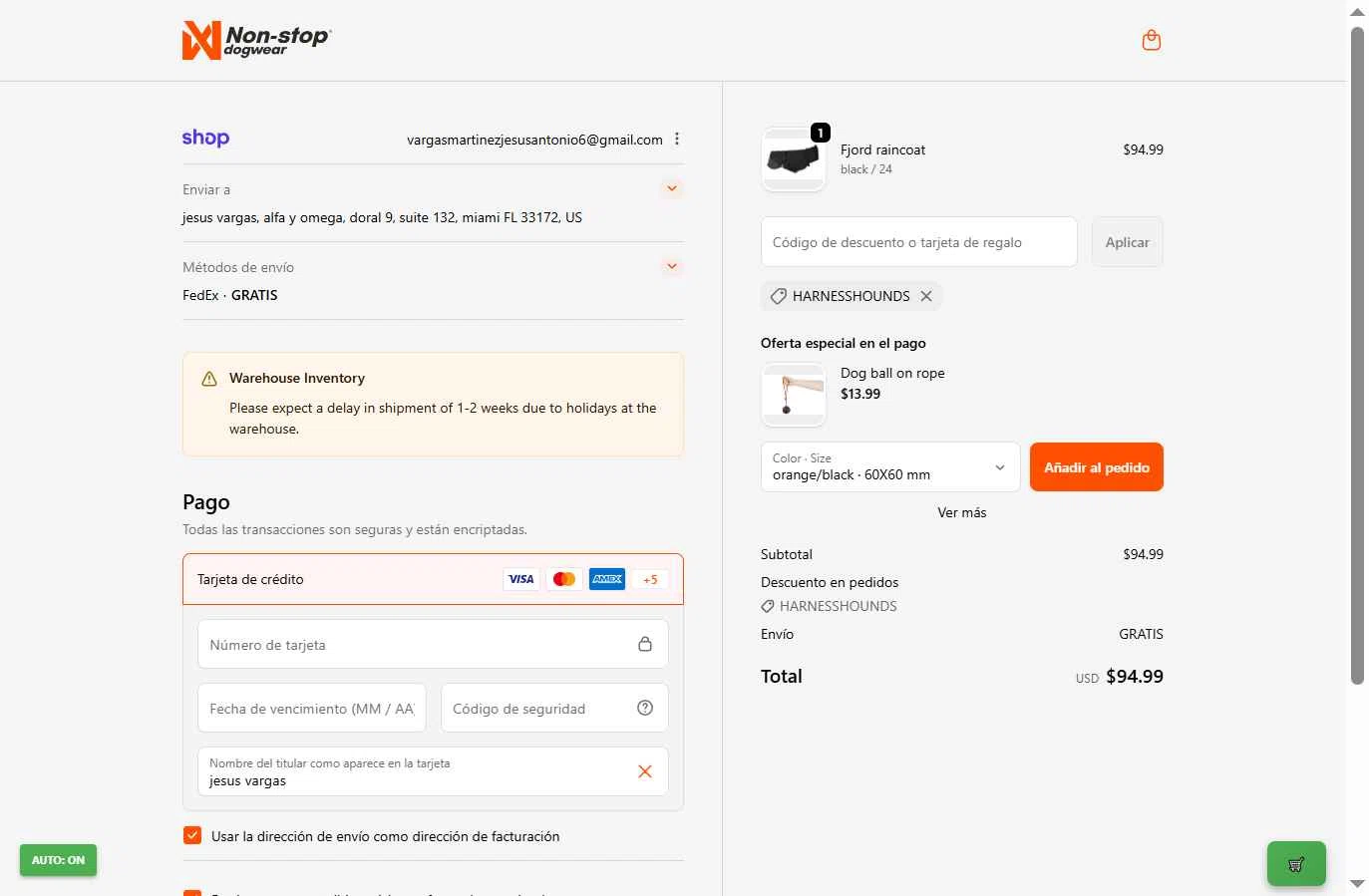Screen dimensions: 1369x896
Task: Open the Dog ball on rope thumbnail
Action: tap(794, 395)
